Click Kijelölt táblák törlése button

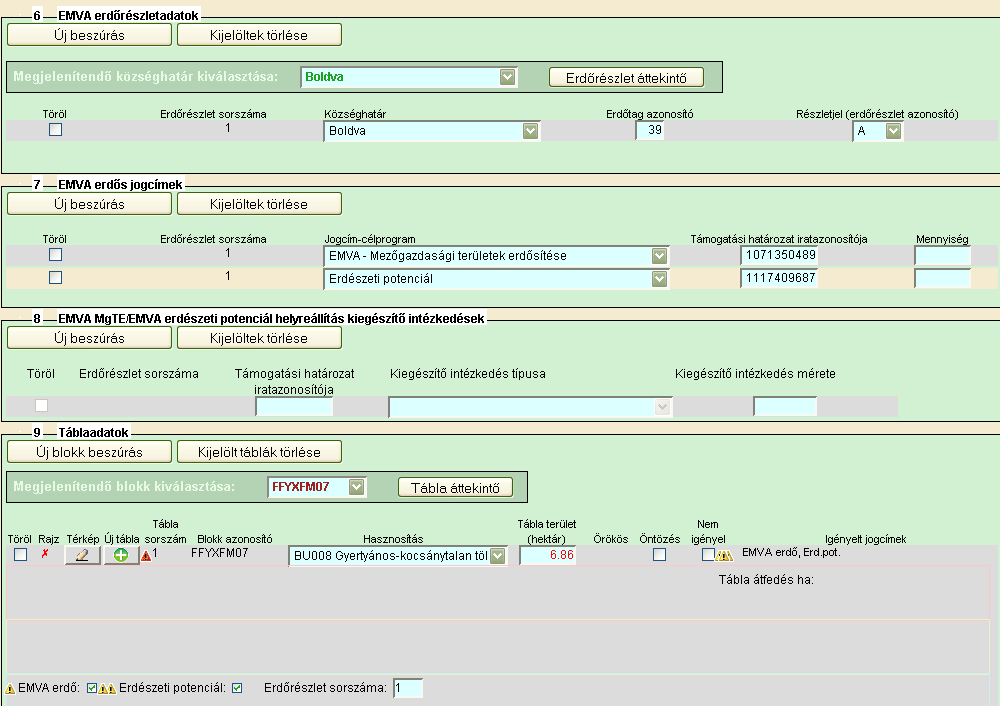(x=259, y=452)
